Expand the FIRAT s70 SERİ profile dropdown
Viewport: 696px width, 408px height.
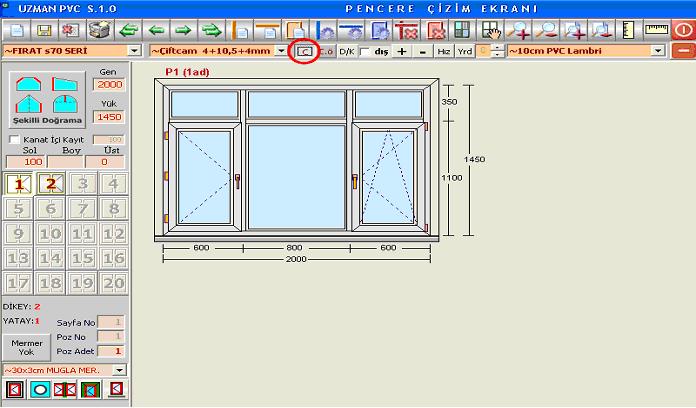pos(134,51)
